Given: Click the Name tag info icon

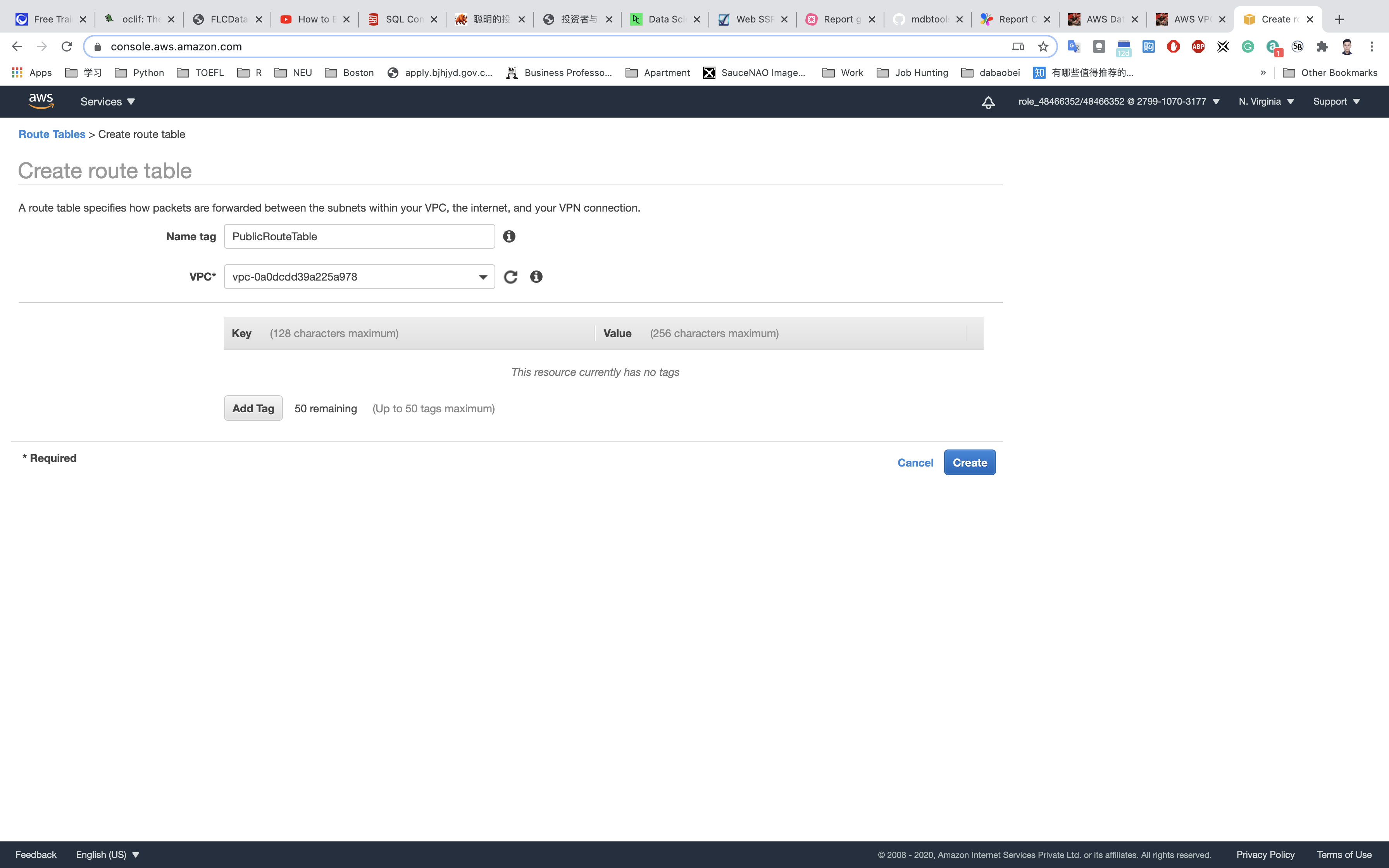Looking at the screenshot, I should (508, 236).
